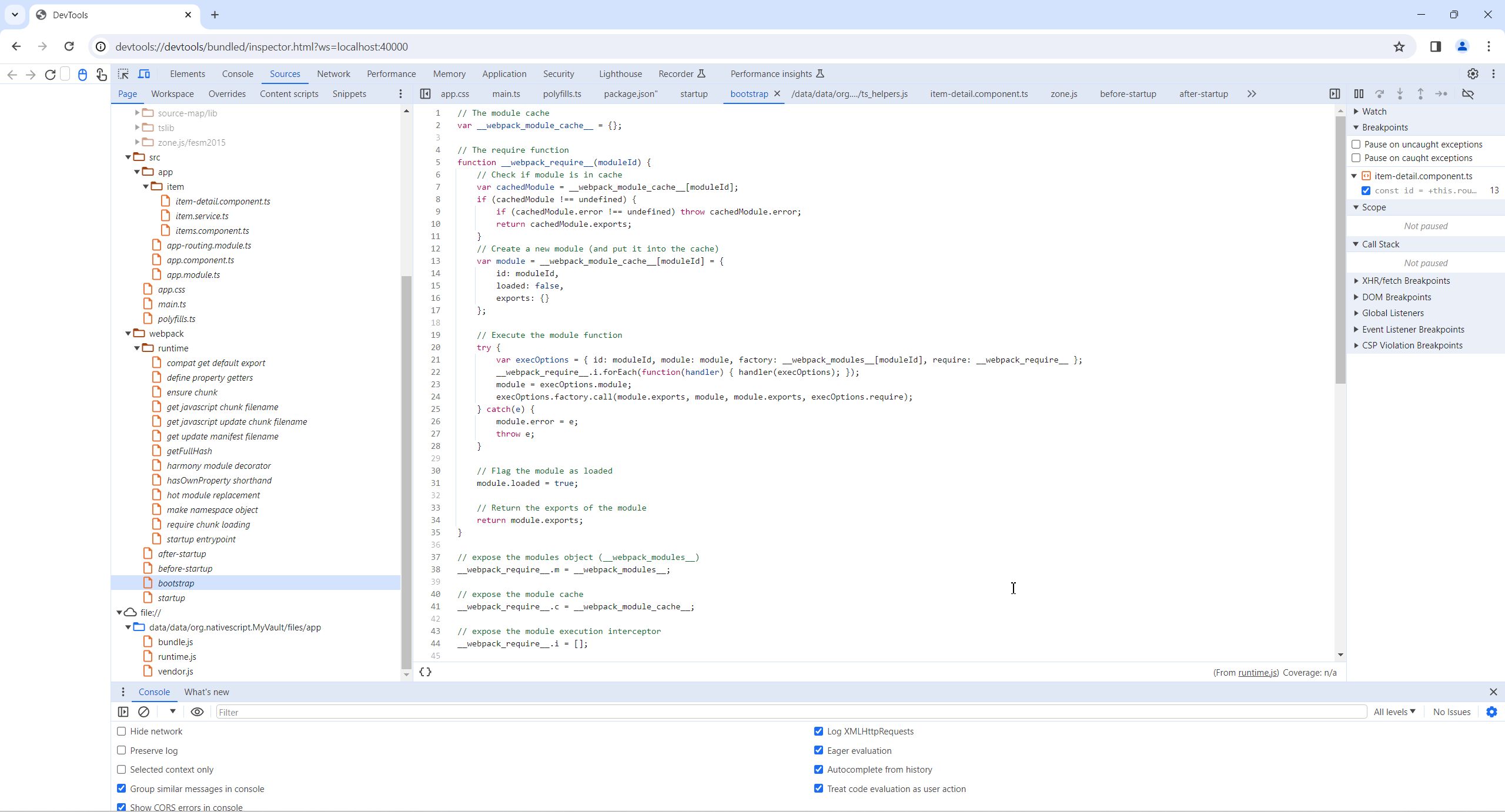Click the pretty print braces icon
This screenshot has height=812, width=1505.
coord(426,672)
